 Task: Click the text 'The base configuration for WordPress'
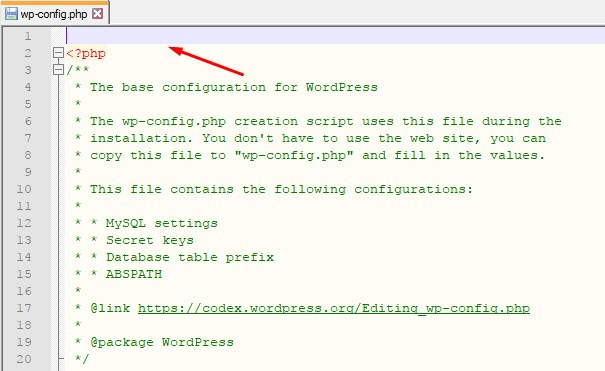click(234, 87)
